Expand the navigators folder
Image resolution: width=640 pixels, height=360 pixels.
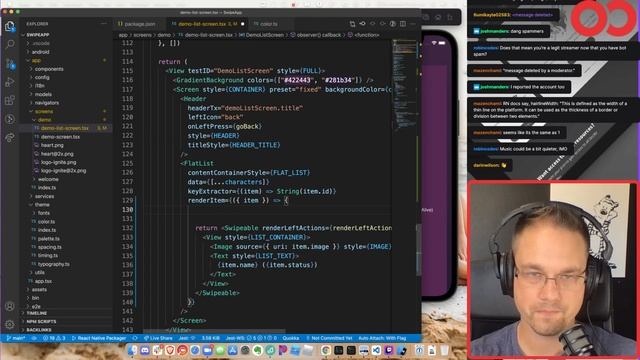click(x=47, y=103)
